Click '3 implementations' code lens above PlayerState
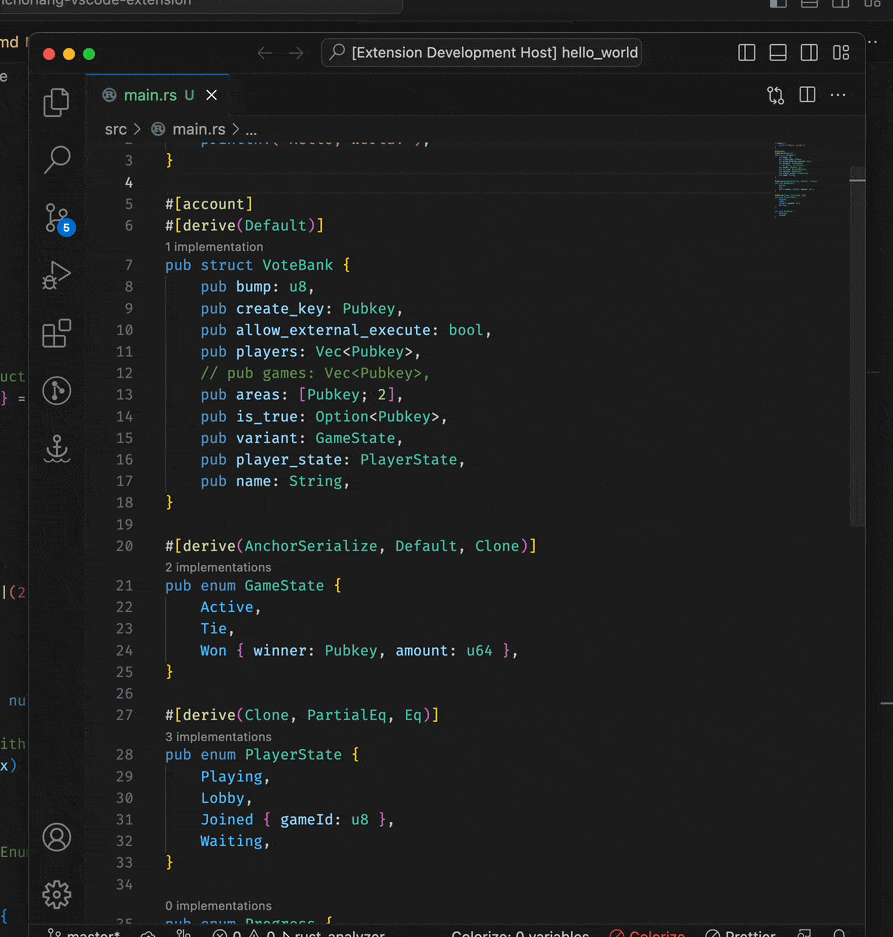This screenshot has height=937, width=893. [x=218, y=737]
